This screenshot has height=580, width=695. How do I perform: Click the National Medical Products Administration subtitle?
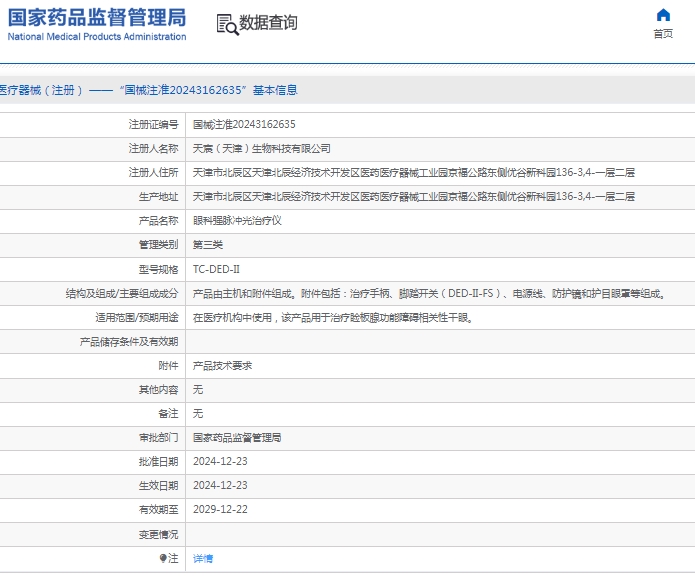97,37
